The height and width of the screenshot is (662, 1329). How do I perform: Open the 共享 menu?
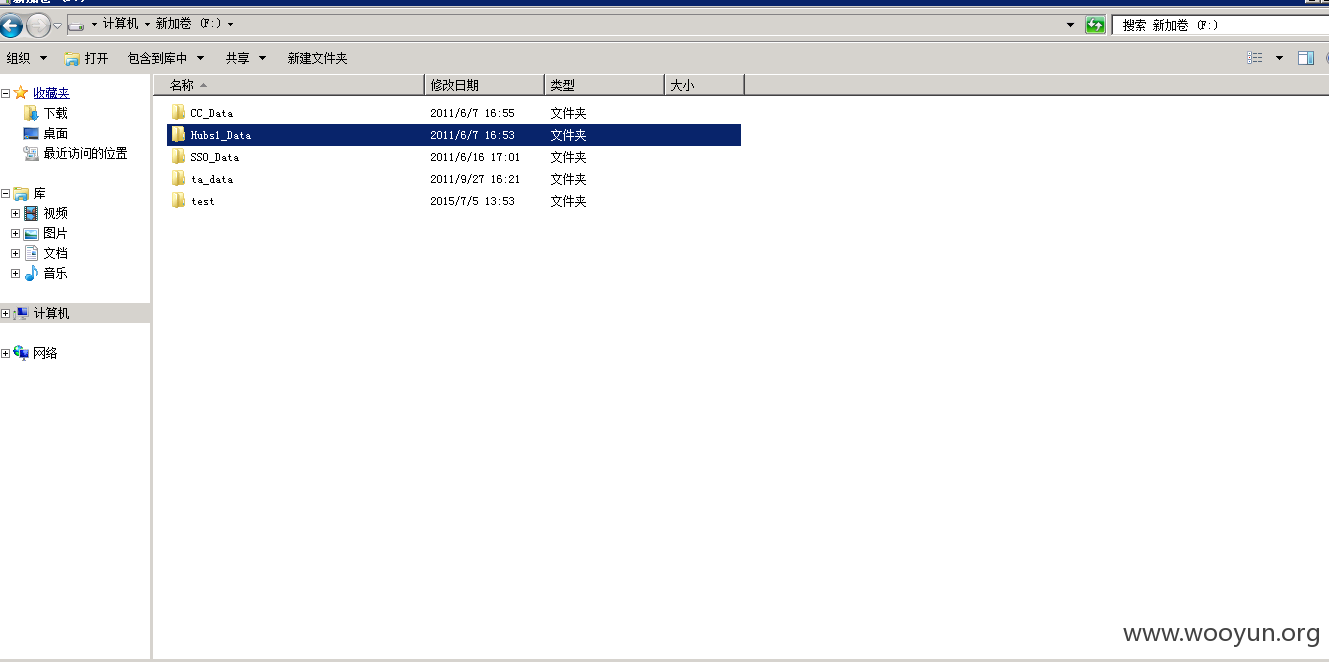tap(246, 58)
